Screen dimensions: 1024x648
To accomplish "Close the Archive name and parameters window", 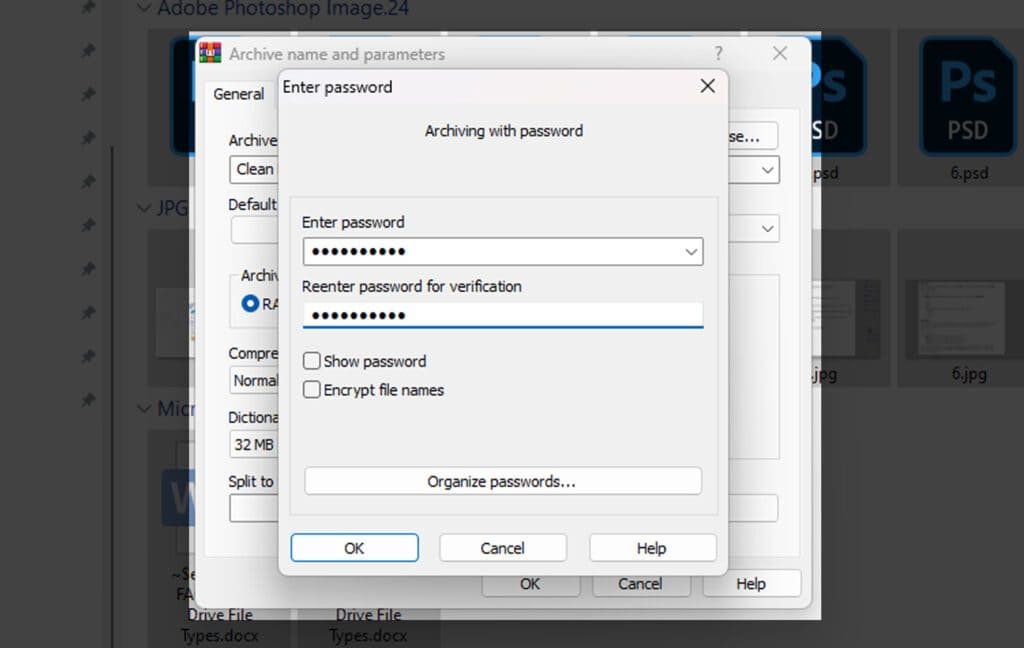I will [x=780, y=53].
